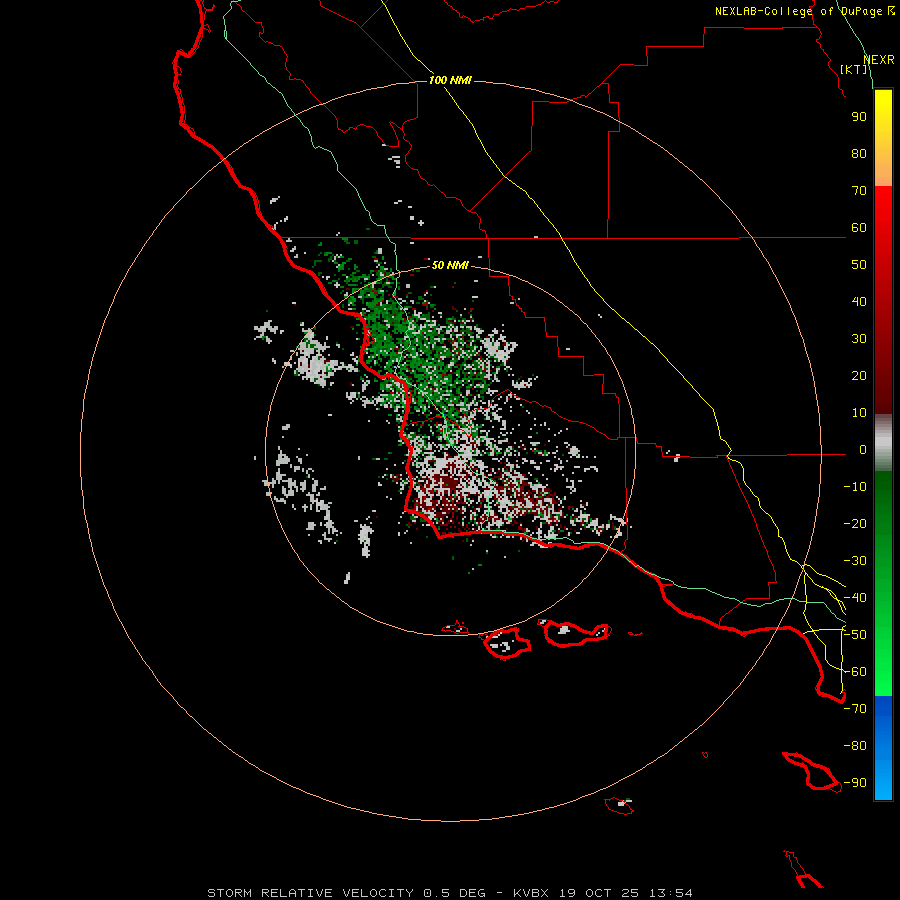Viewport: 900px width, 900px height.
Task: Pick the gray zero-velocity color bar segment
Action: pyautogui.click(x=883, y=443)
